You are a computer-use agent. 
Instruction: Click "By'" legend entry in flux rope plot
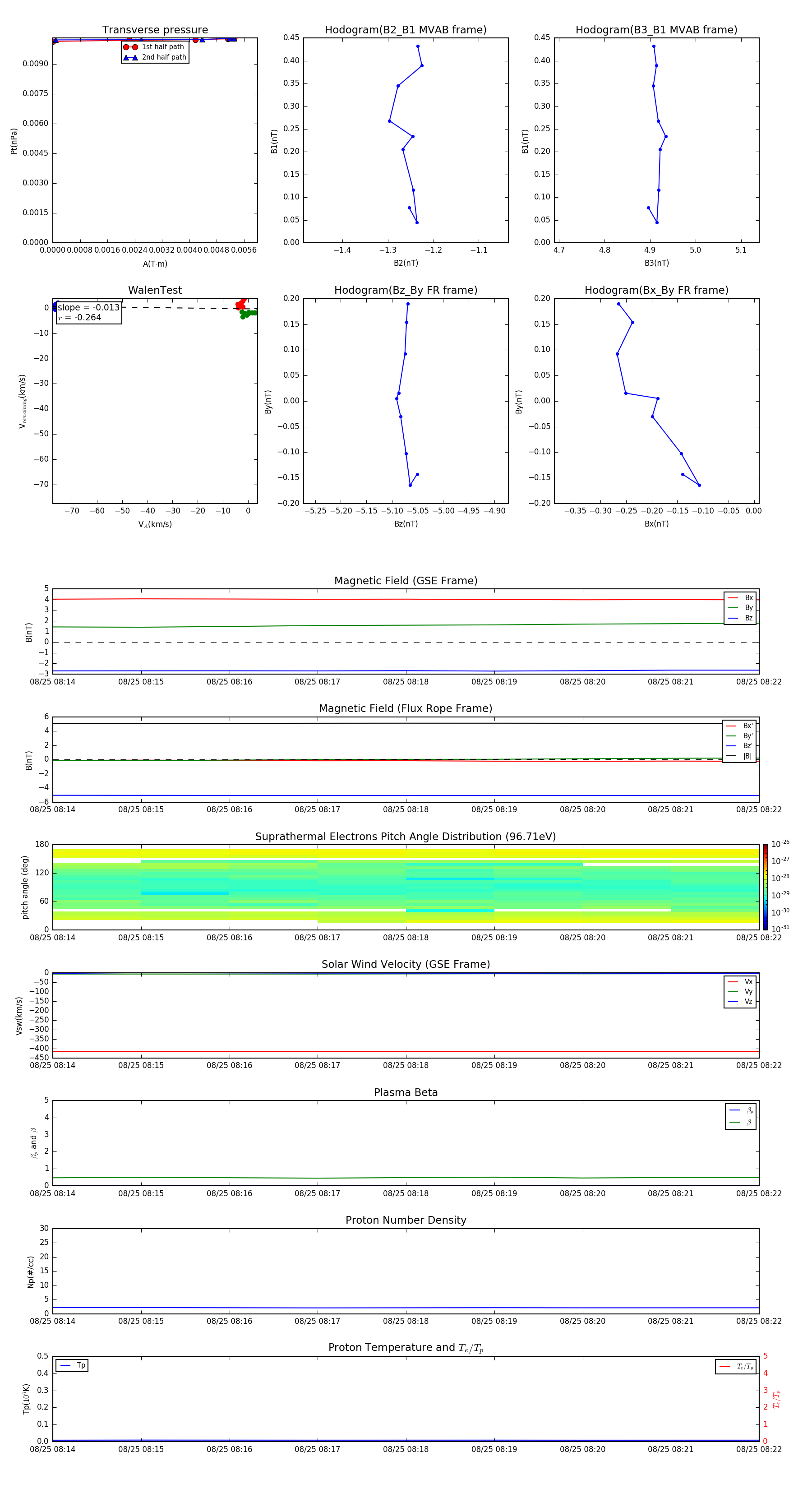(x=739, y=736)
